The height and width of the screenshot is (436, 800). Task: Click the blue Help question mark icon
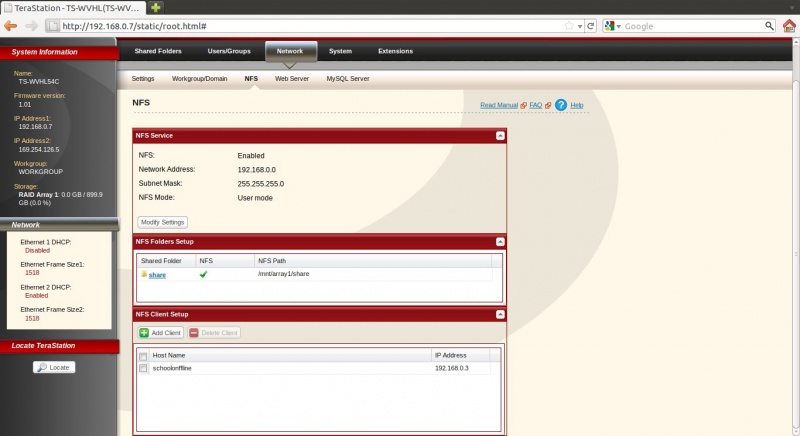click(x=561, y=104)
